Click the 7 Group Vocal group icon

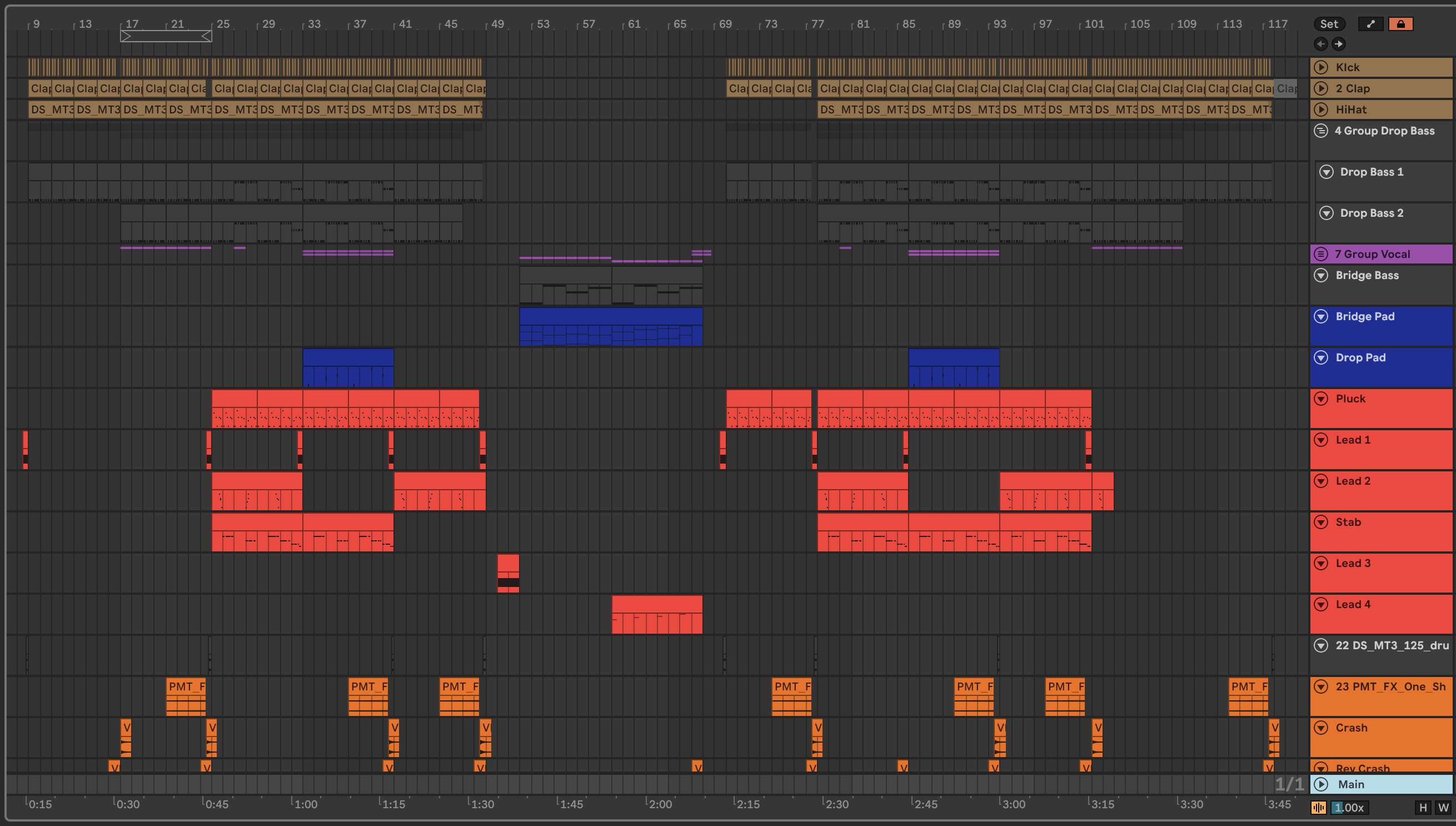click(1321, 254)
